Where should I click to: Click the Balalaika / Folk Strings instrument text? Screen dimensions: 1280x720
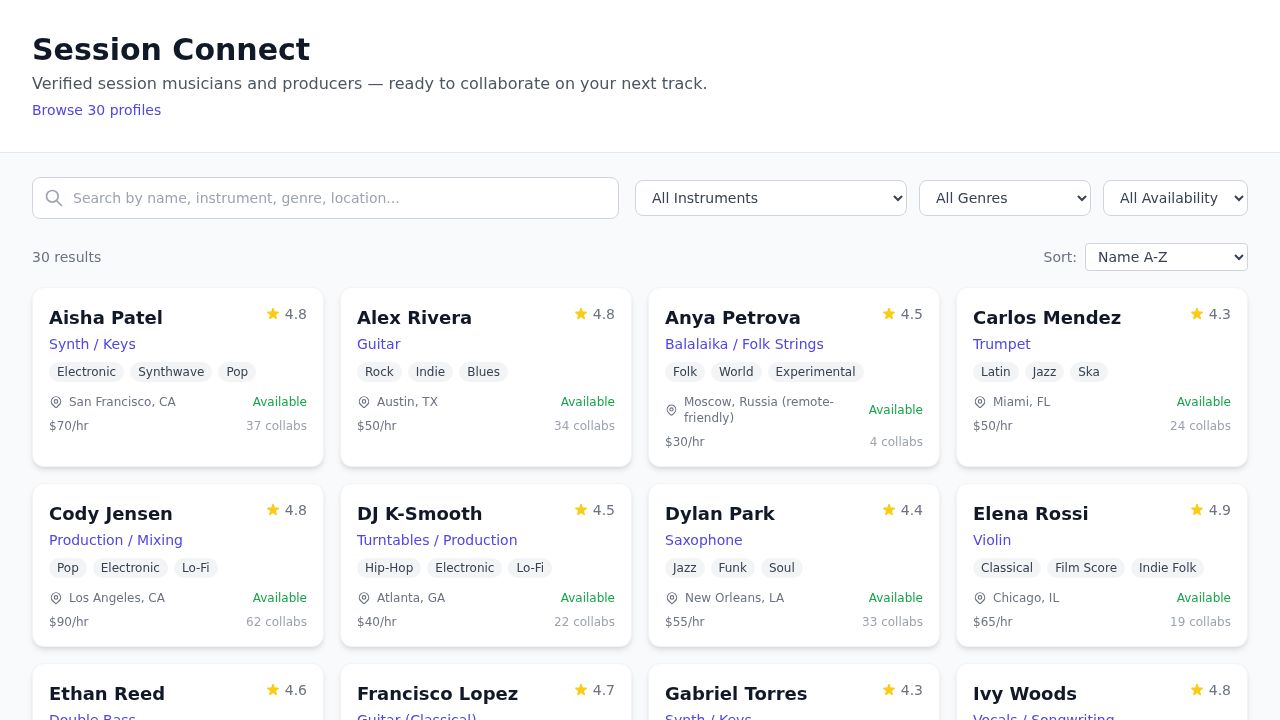coord(744,344)
